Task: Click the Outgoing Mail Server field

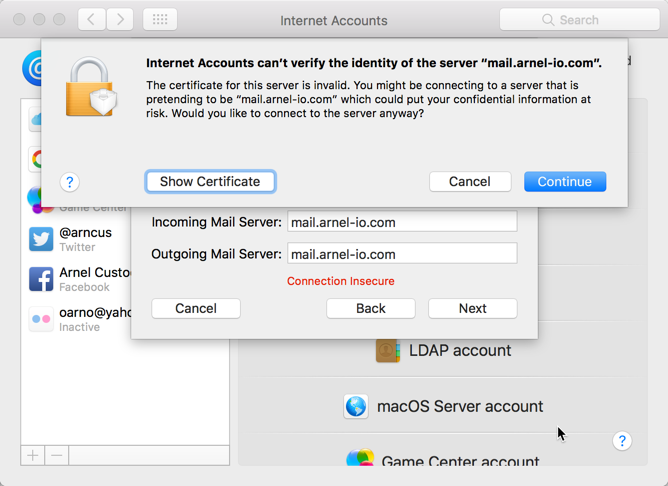Action: coord(402,254)
